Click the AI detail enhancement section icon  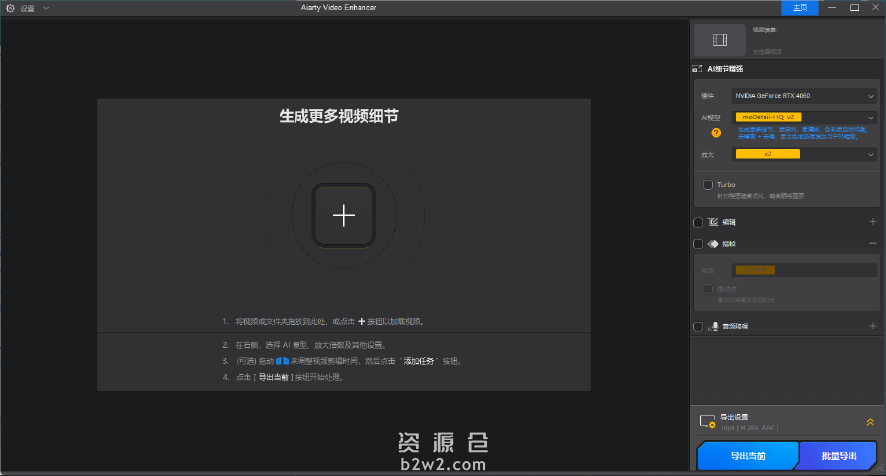click(x=698, y=69)
